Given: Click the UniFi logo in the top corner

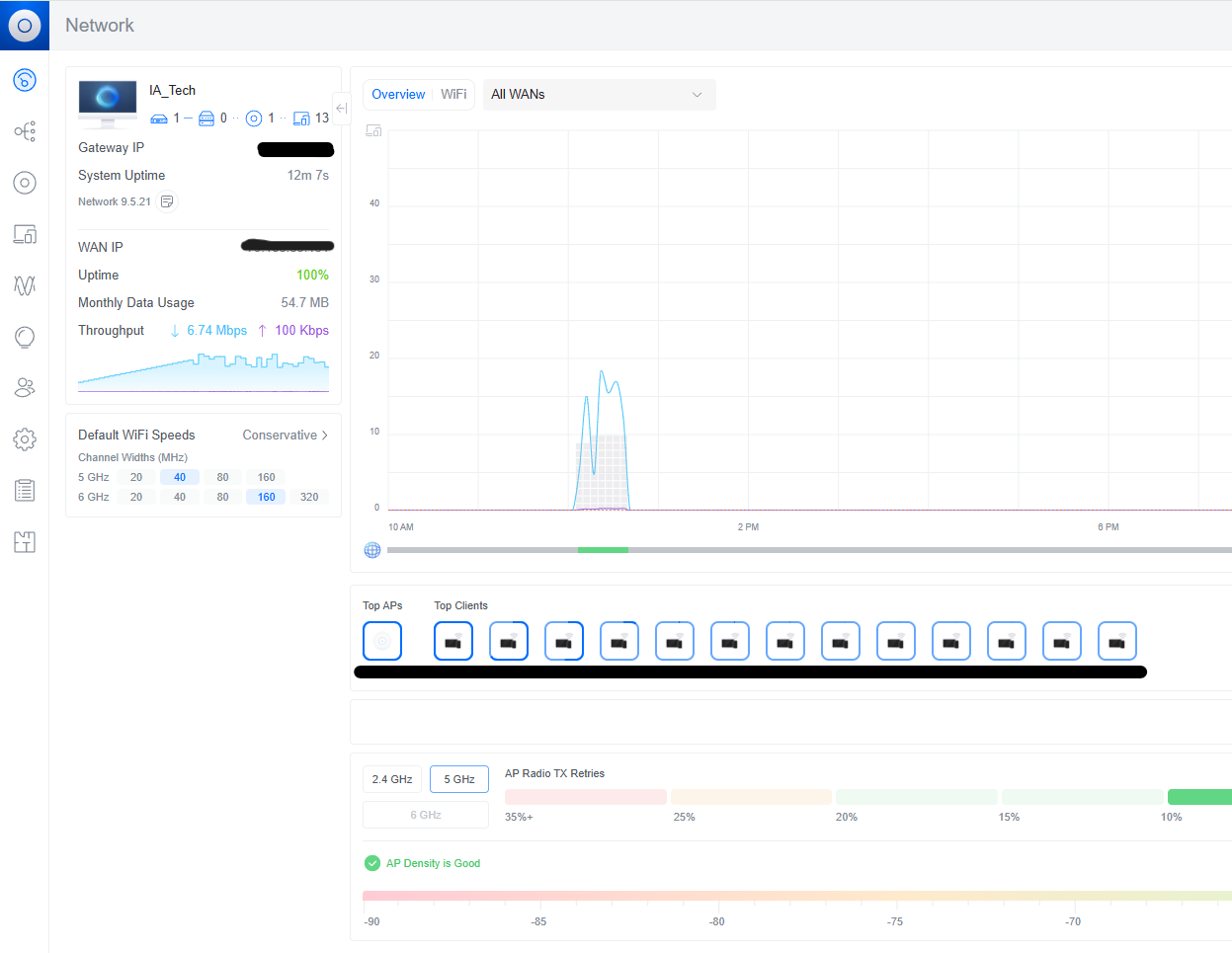Looking at the screenshot, I should point(25,25).
